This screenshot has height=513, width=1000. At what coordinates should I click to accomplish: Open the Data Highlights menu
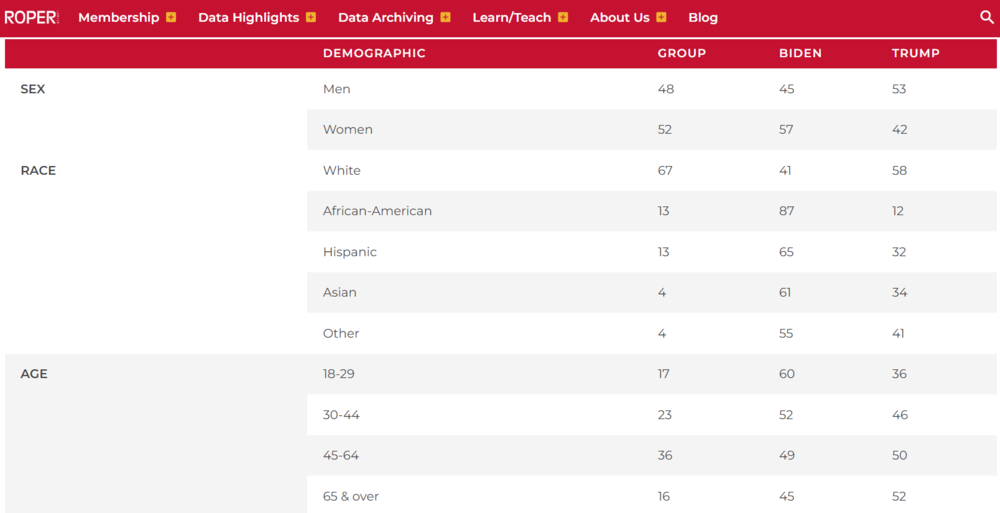pos(248,17)
